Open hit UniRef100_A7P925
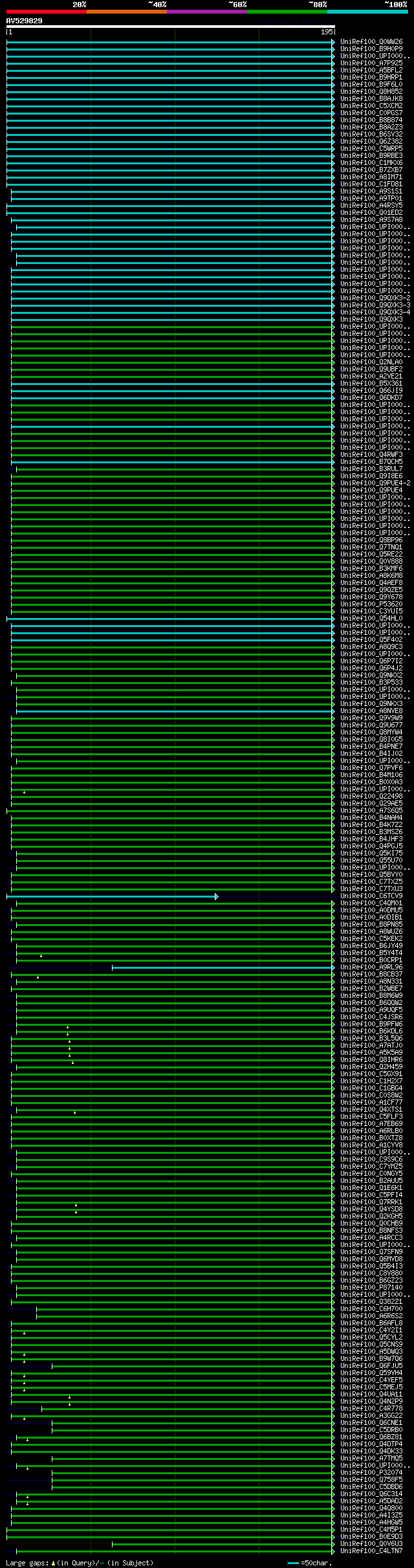Viewport: 414px width, 1568px height. [371, 63]
